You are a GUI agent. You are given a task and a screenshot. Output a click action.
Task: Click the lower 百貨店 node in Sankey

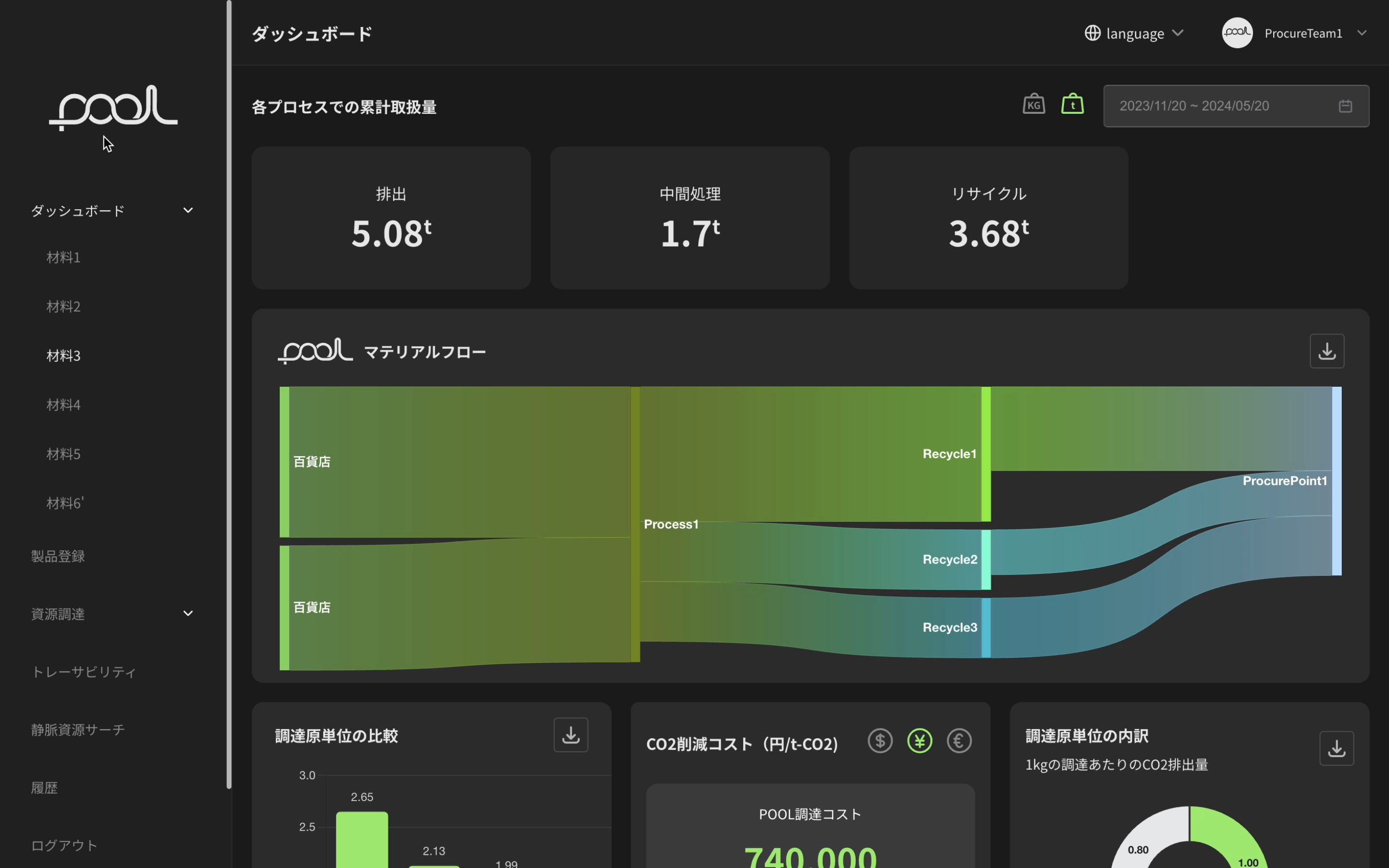284,608
